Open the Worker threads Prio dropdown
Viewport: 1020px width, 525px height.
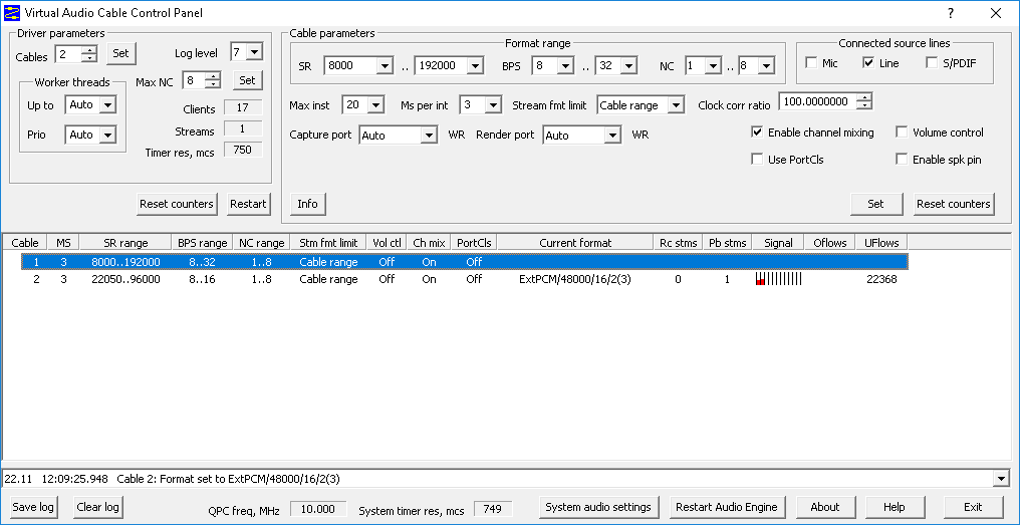point(108,135)
